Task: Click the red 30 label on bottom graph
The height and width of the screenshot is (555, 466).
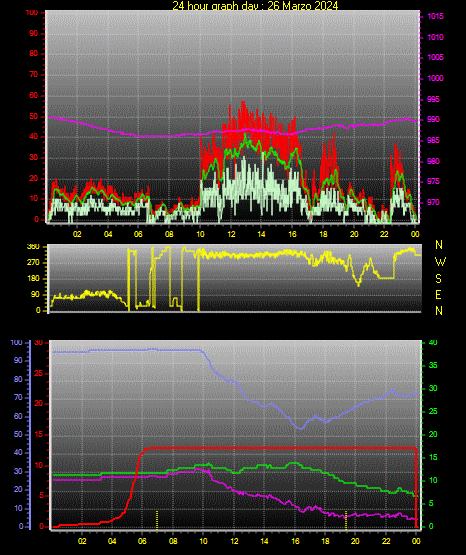Action: [39, 343]
